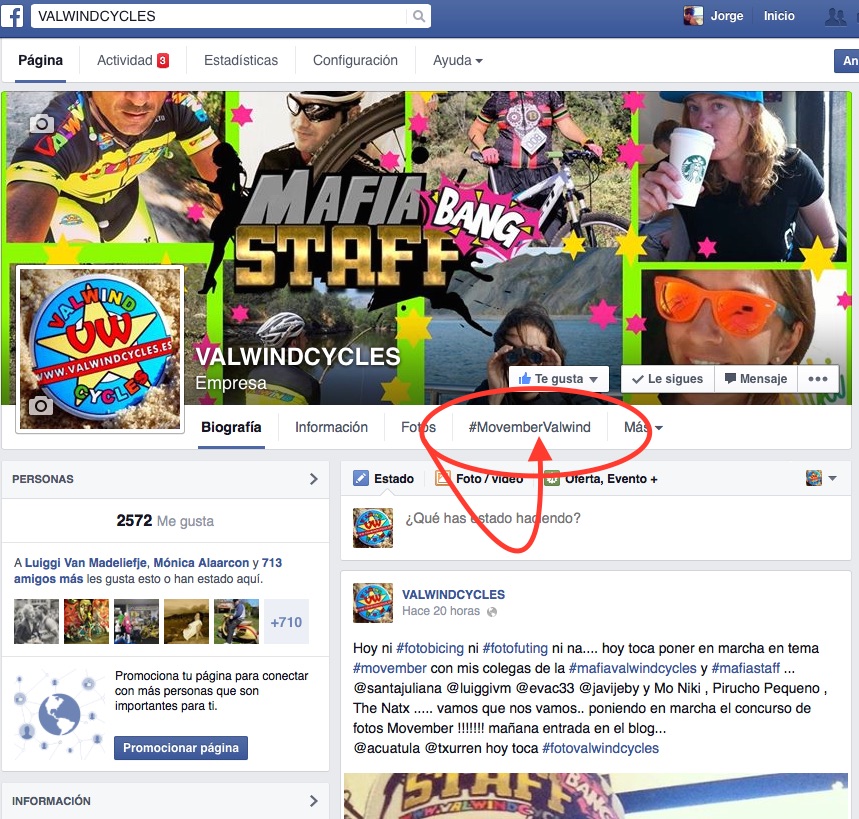Click the VALWINDCYCLES search field
Screen dimensions: 859x819
pos(219,16)
